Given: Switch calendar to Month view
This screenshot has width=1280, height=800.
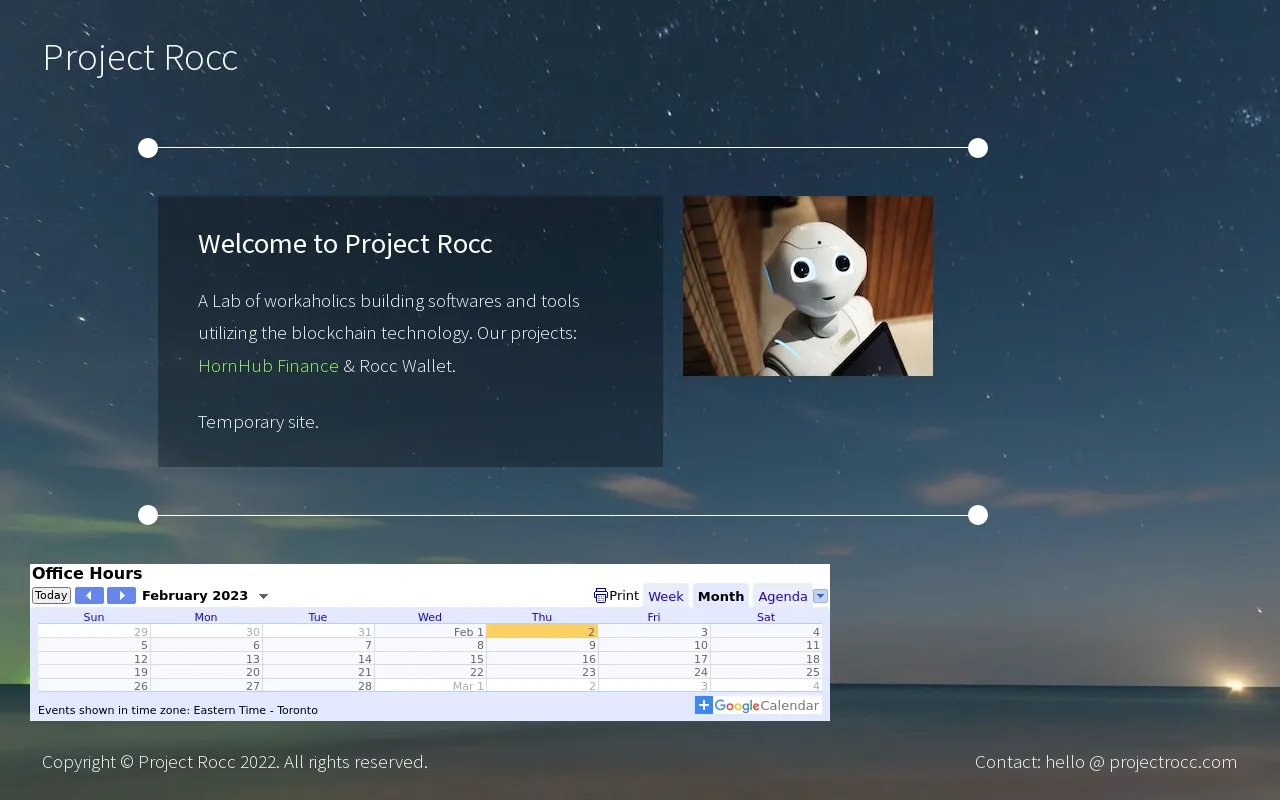Looking at the screenshot, I should pyautogui.click(x=721, y=596).
